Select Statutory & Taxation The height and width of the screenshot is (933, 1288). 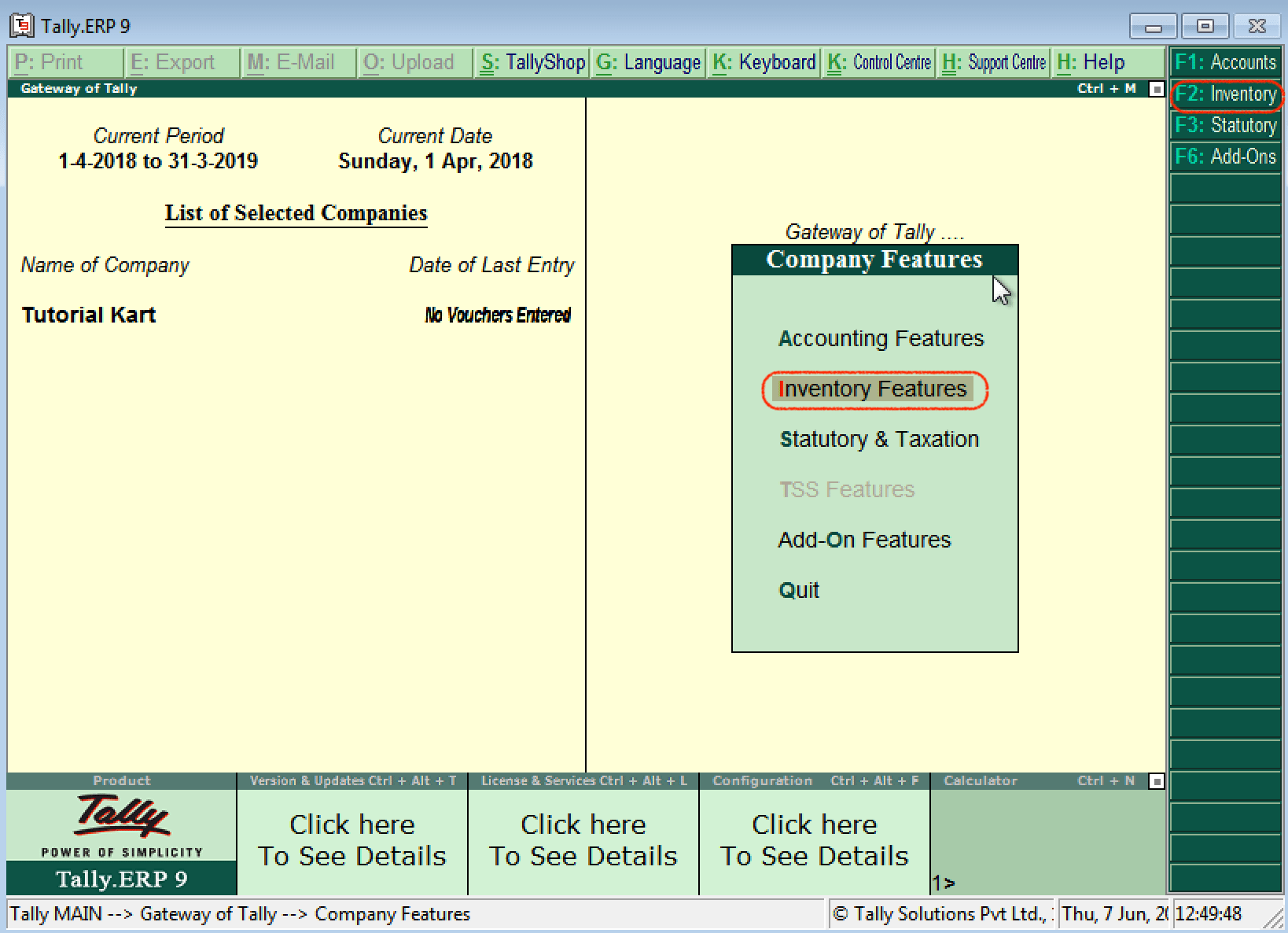[x=878, y=439]
